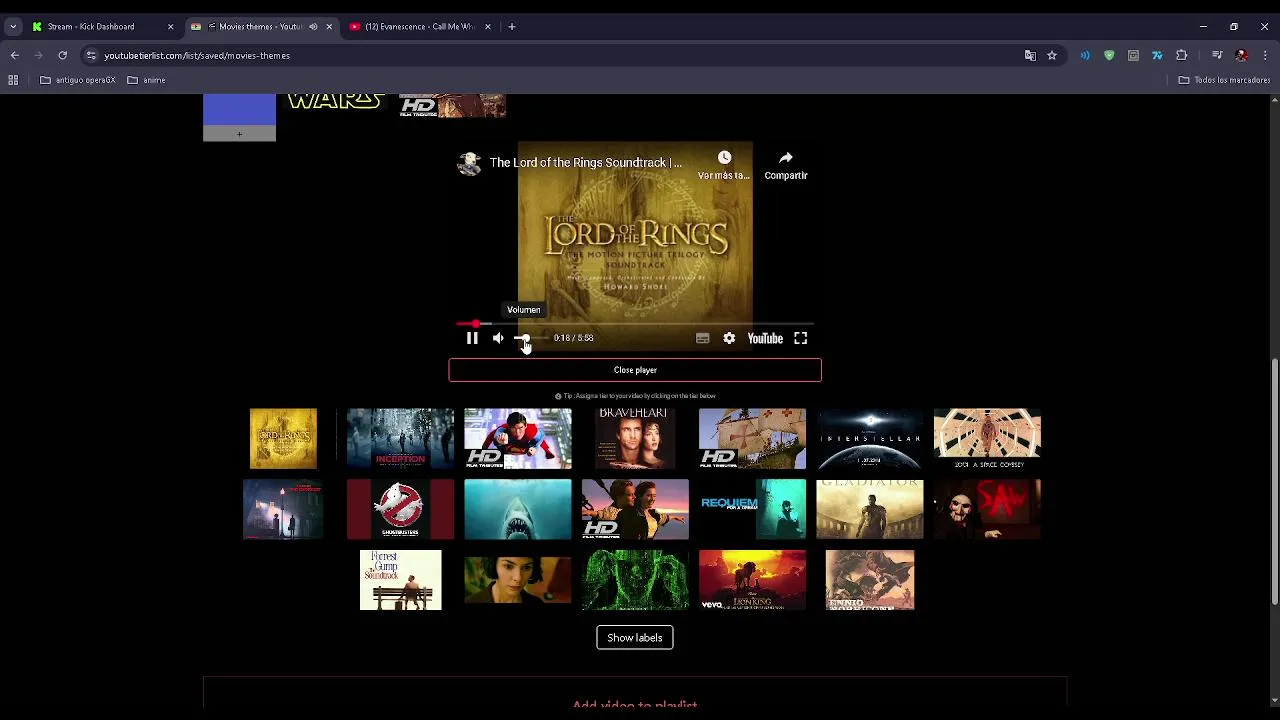Click the green shield extension icon
Viewport: 1280px width, 720px height.
tap(1109, 56)
